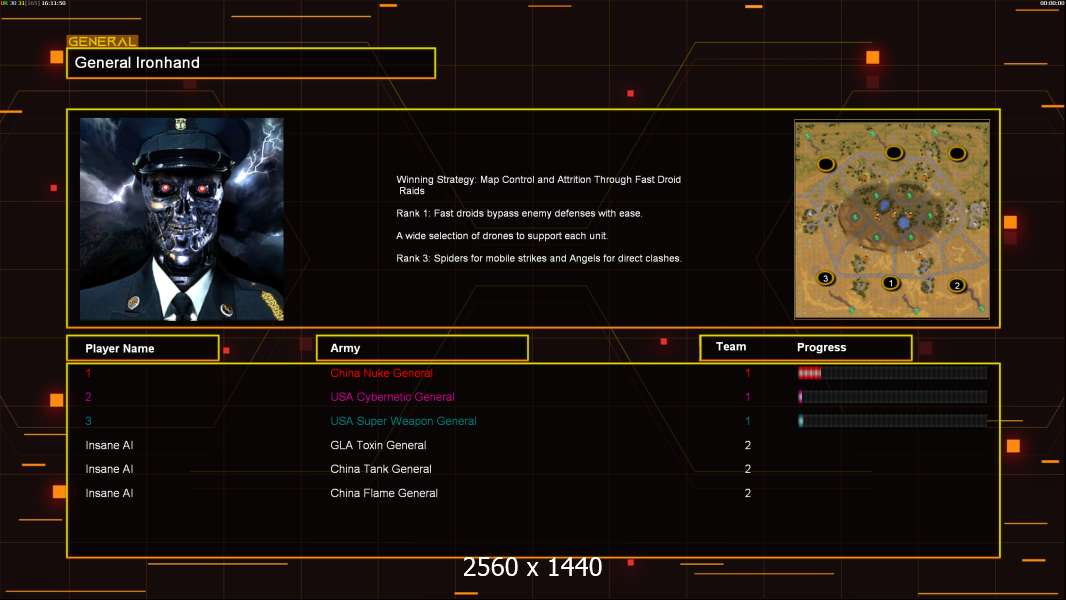Click the Winning Strategy description text
The image size is (1066, 600).
click(538, 185)
